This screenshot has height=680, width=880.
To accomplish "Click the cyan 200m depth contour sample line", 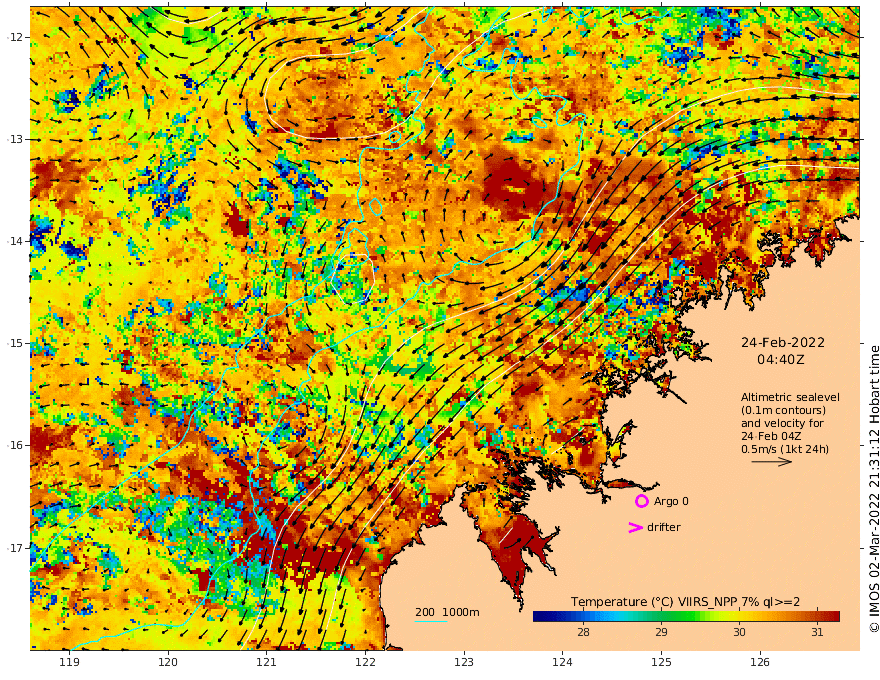I will tap(431, 621).
